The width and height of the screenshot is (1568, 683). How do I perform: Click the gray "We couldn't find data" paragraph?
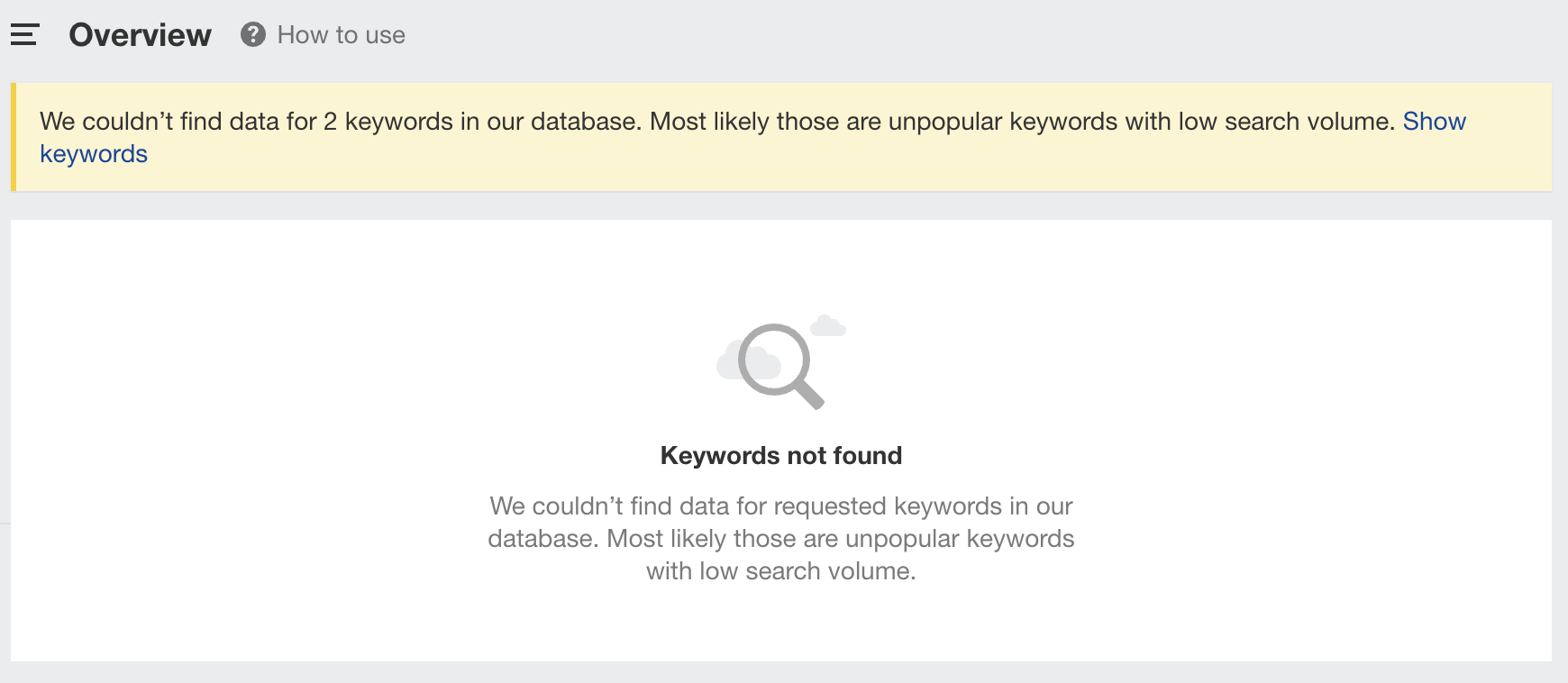pos(780,506)
